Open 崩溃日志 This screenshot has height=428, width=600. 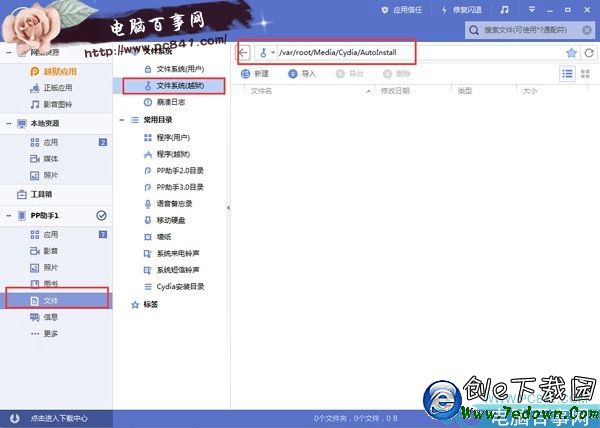[165, 102]
